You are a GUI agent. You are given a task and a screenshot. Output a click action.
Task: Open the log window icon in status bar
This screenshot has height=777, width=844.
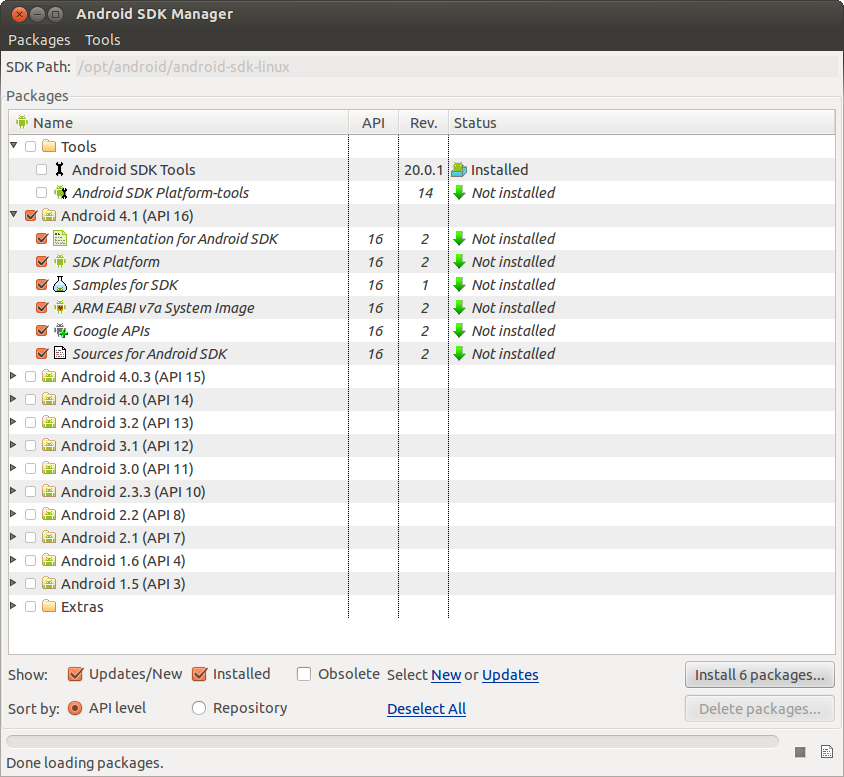pyautogui.click(x=827, y=752)
